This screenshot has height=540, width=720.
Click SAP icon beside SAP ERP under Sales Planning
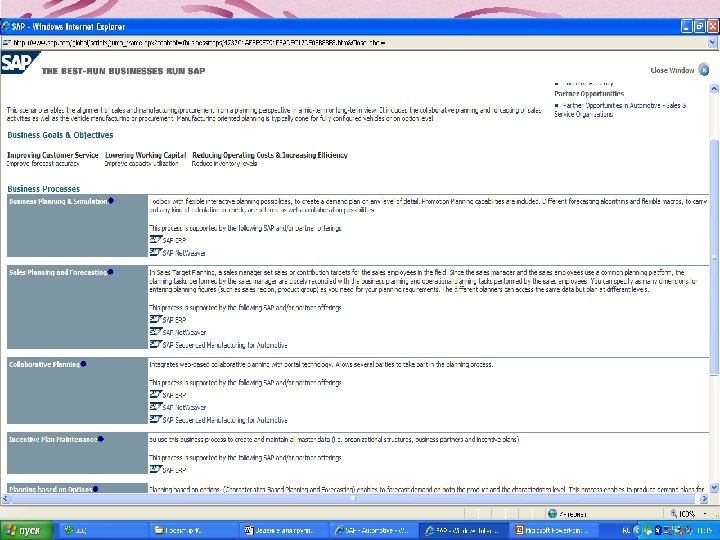[155, 319]
